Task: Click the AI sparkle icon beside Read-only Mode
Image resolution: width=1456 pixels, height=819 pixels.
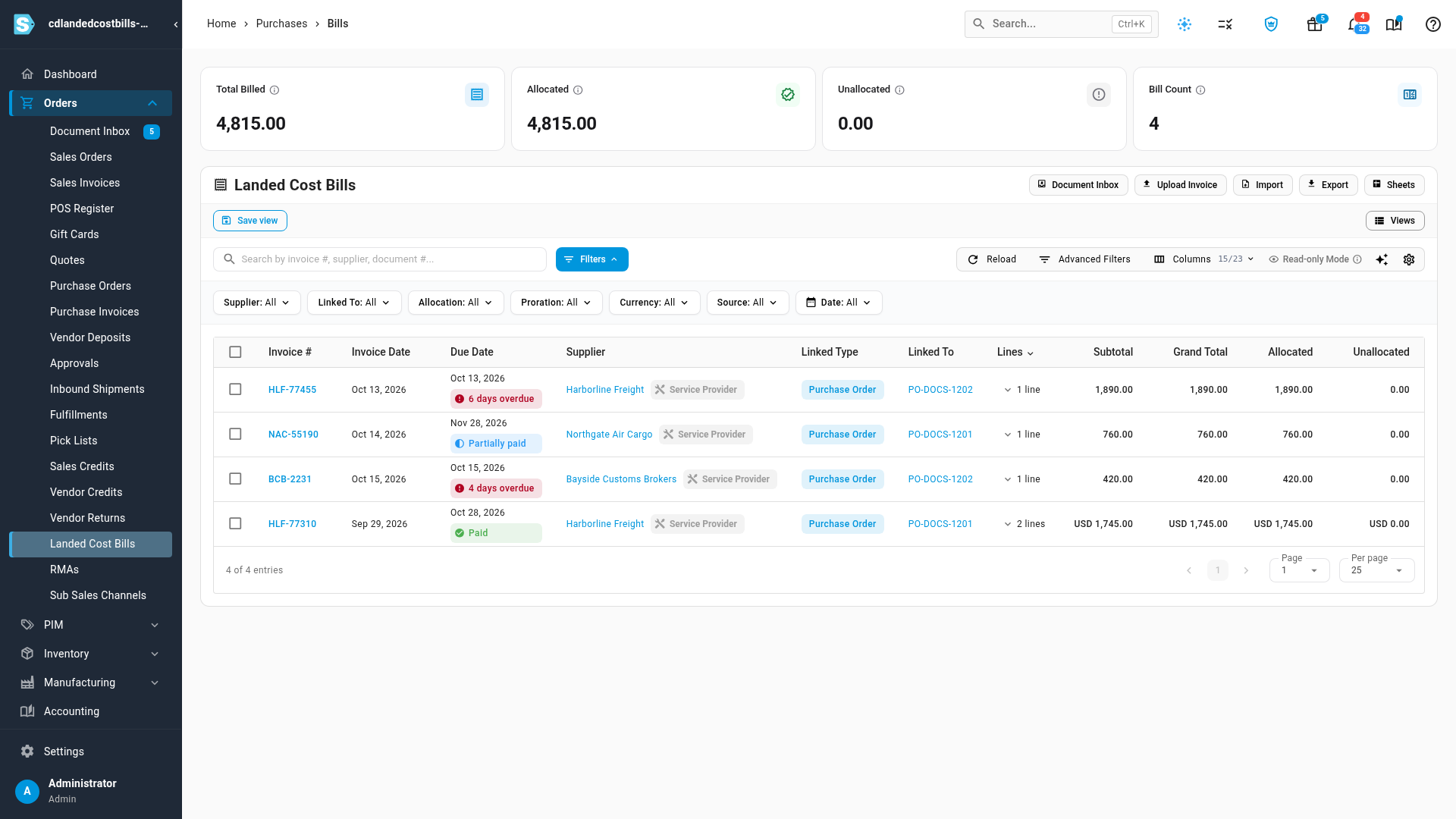Action: (1382, 259)
